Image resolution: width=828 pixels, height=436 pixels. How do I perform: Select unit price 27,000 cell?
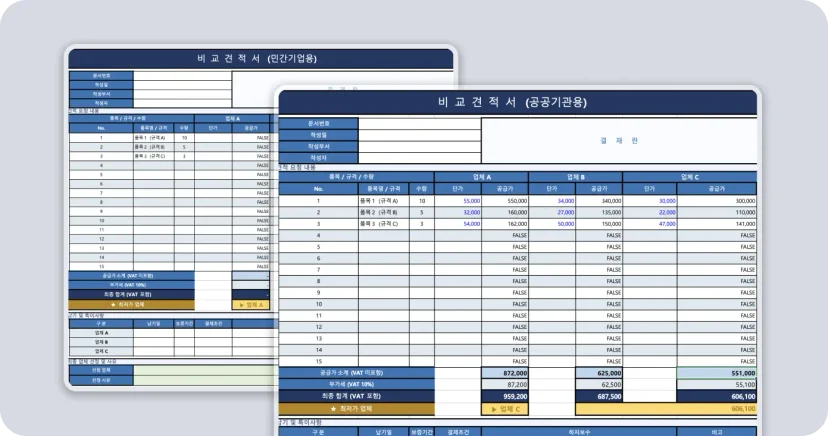pos(552,213)
